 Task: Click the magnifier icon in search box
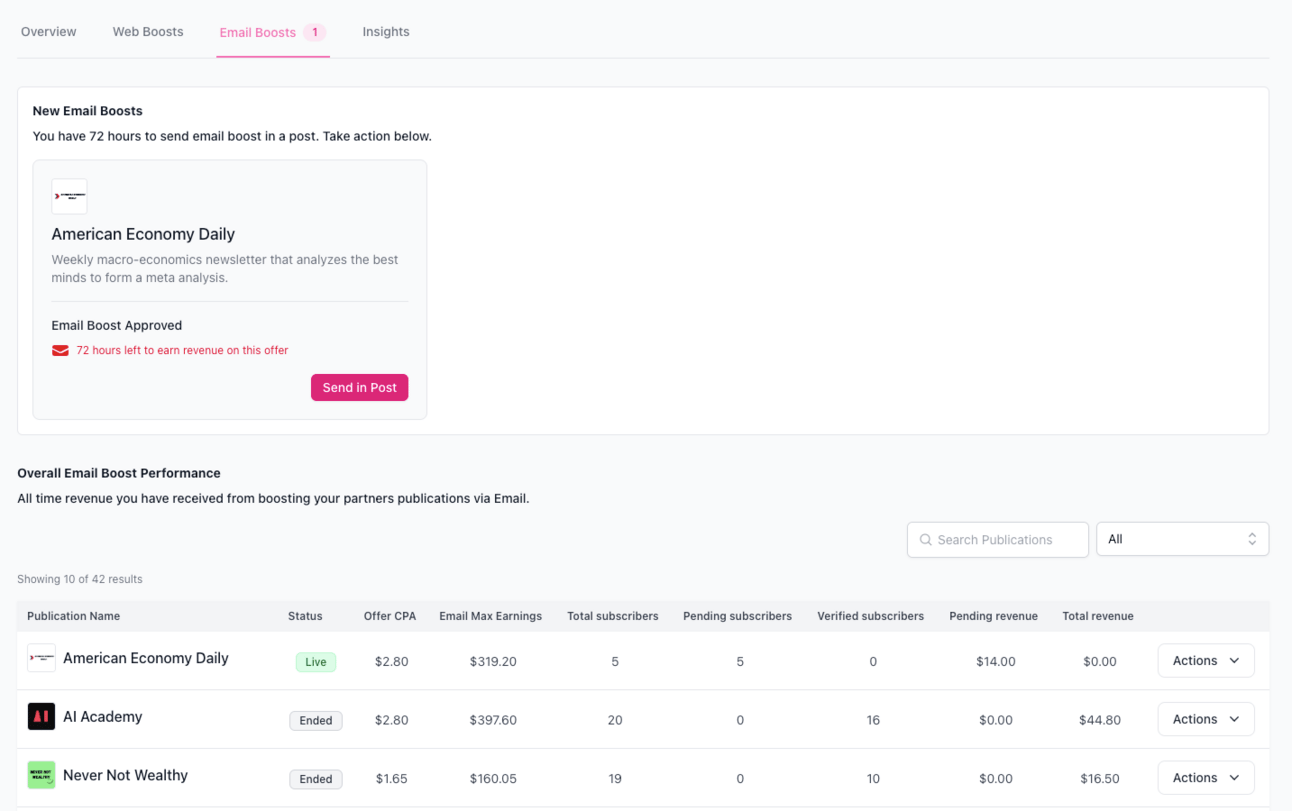(x=925, y=539)
